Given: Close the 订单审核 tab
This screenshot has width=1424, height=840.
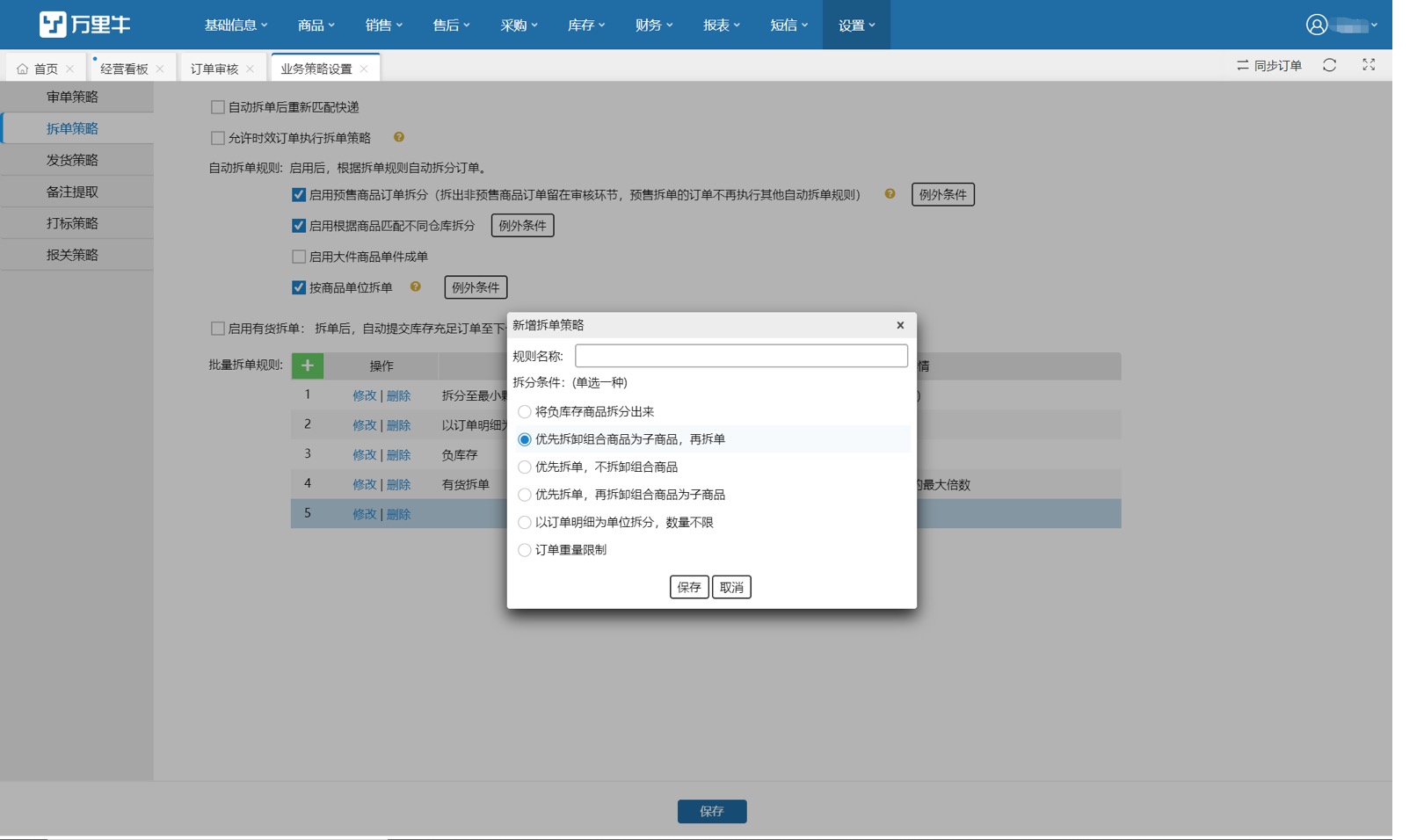Looking at the screenshot, I should (251, 69).
